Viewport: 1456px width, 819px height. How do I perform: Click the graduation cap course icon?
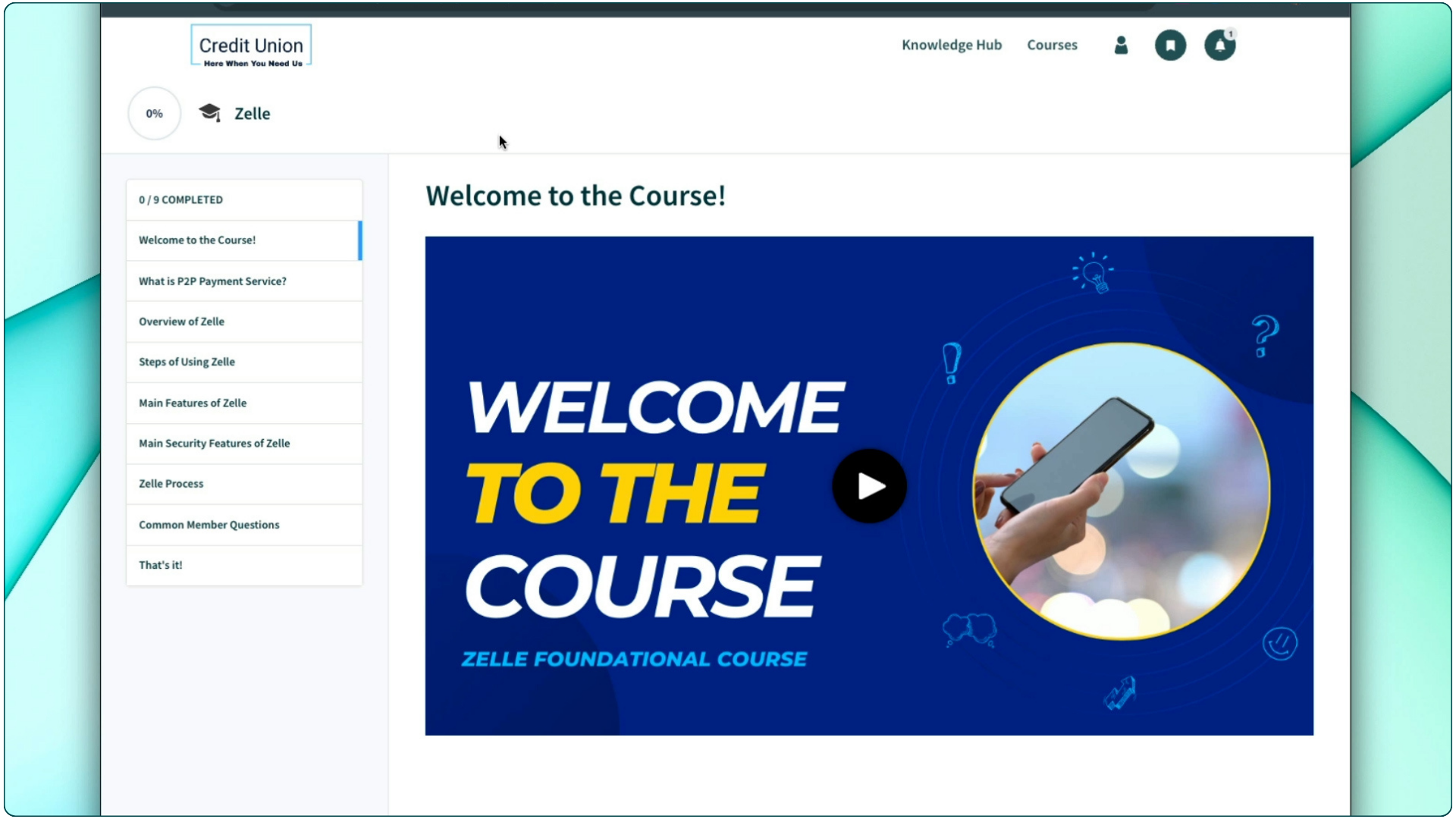209,112
